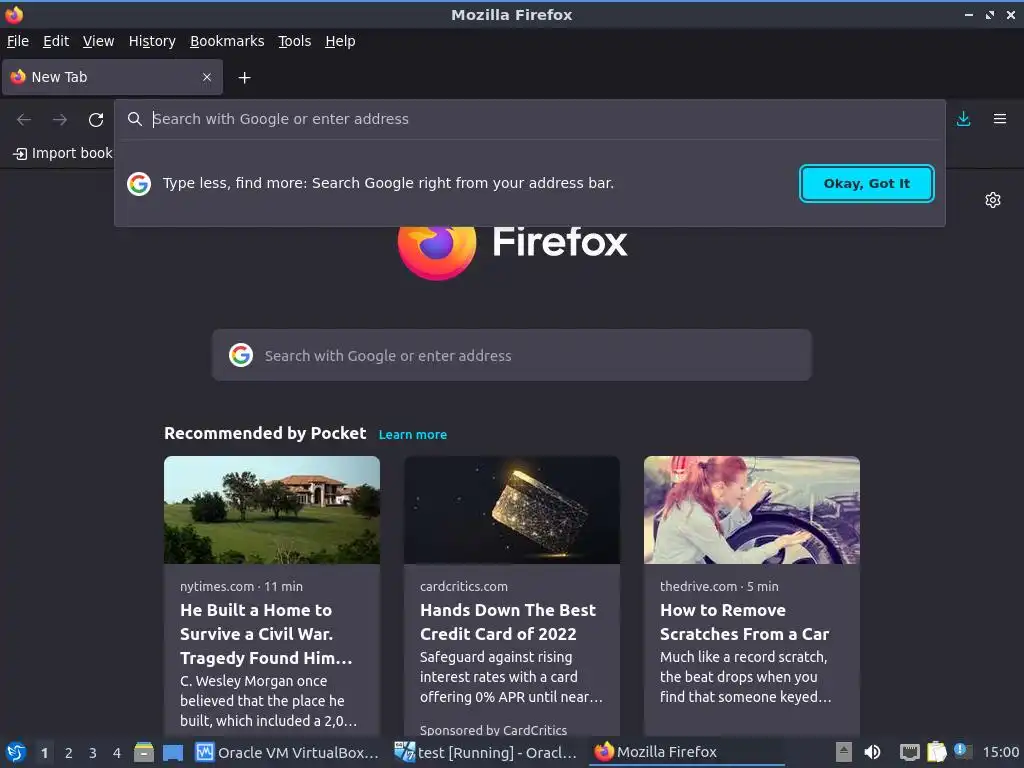Click the Okay, Got It button
This screenshot has height=768, width=1024.
(866, 184)
